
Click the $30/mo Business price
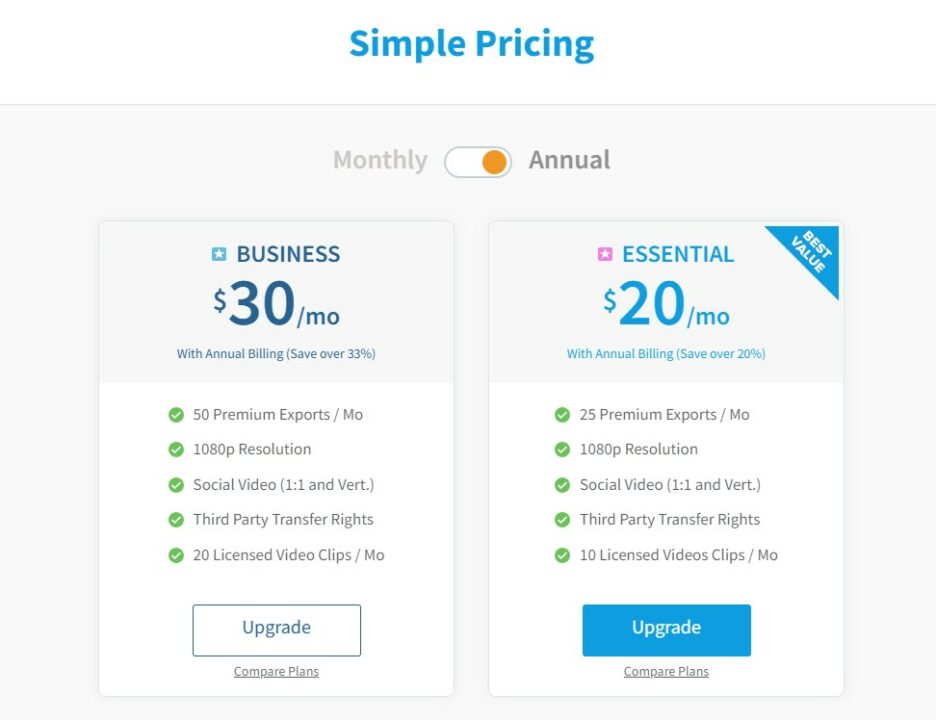pos(276,305)
